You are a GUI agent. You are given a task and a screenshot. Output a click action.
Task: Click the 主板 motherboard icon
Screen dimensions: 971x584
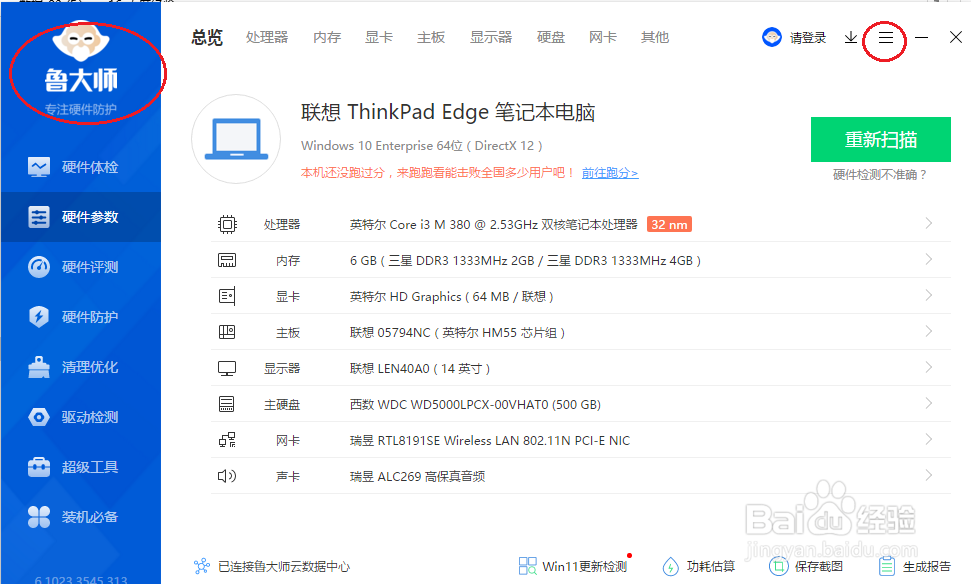coord(227,332)
